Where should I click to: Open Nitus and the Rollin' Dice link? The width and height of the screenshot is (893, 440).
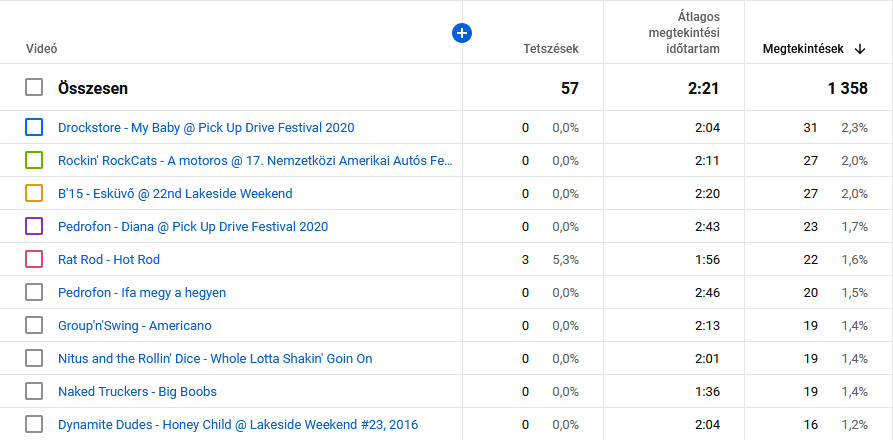coord(215,358)
